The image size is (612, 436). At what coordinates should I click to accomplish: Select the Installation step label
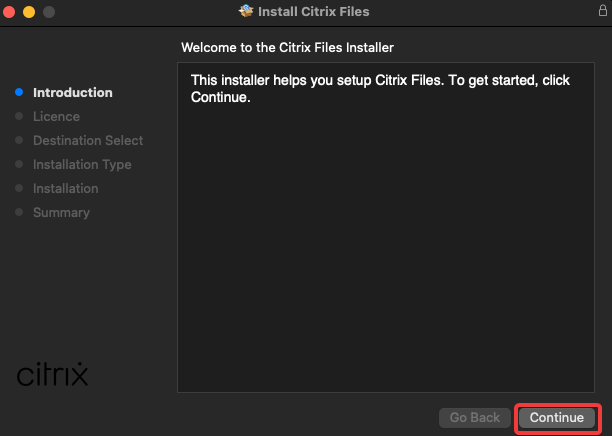66,188
